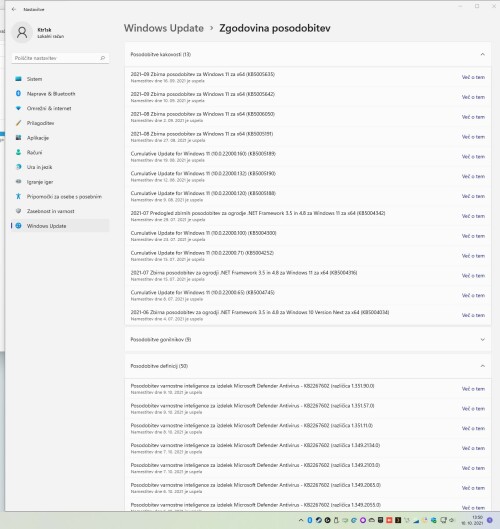
Task: Expand the Posodobitve gonilnikov section
Action: [482, 339]
